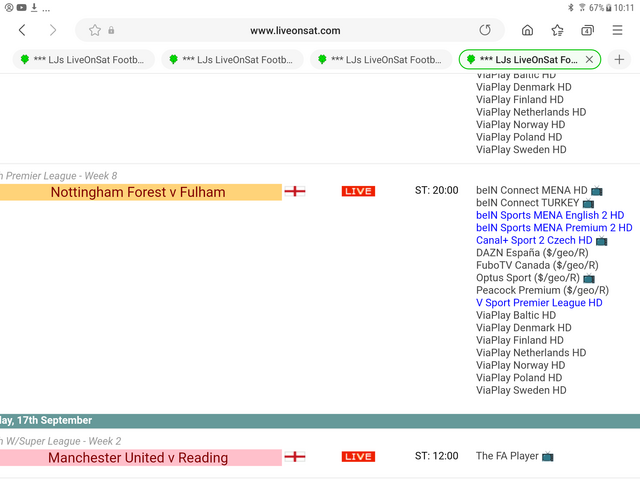The width and height of the screenshot is (640, 480).
Task: Open the browser home page icon
Action: point(527,30)
